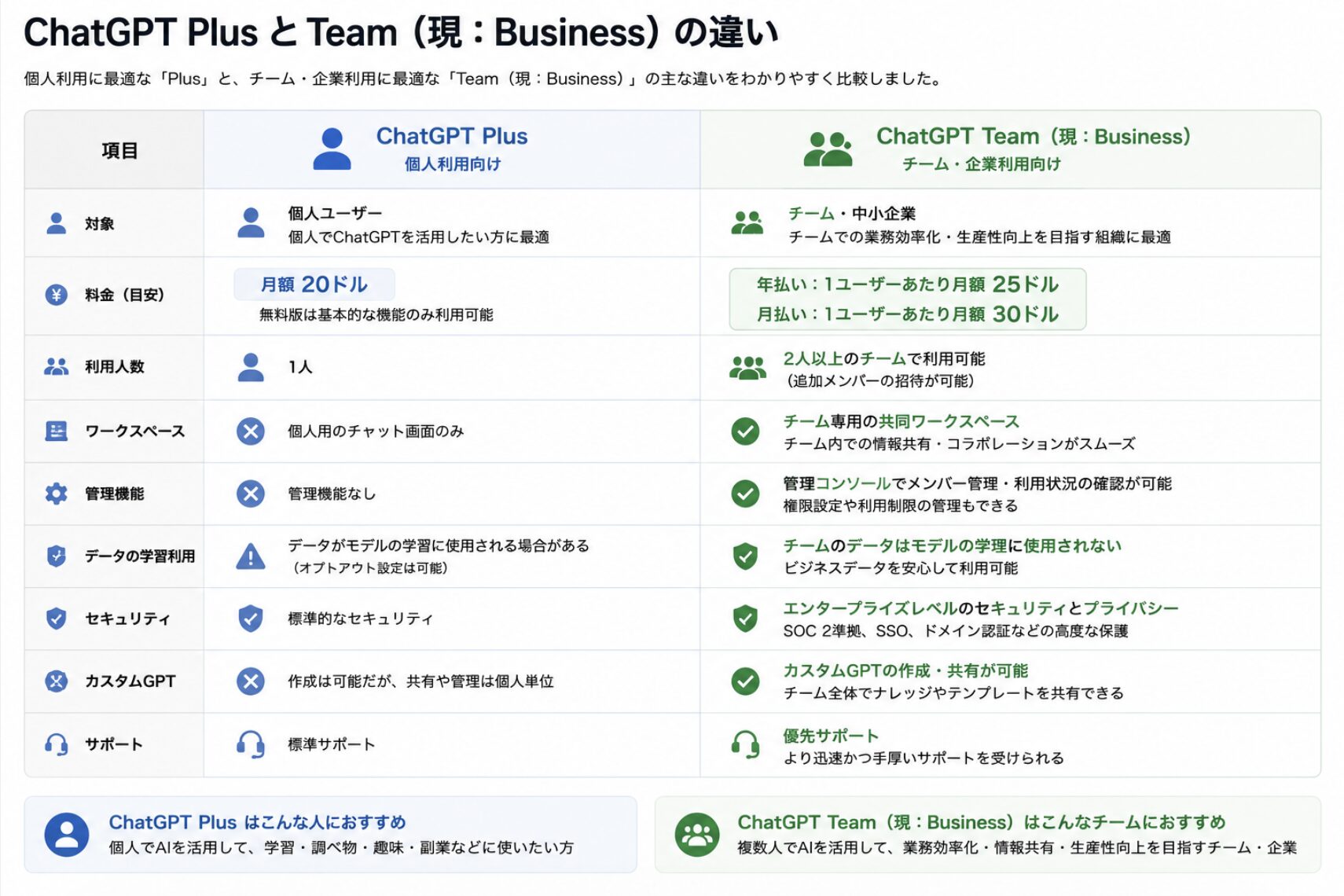The image size is (1344, 896).
Task: Click the text 個人用のチャット画面のみ
Action: [x=376, y=431]
